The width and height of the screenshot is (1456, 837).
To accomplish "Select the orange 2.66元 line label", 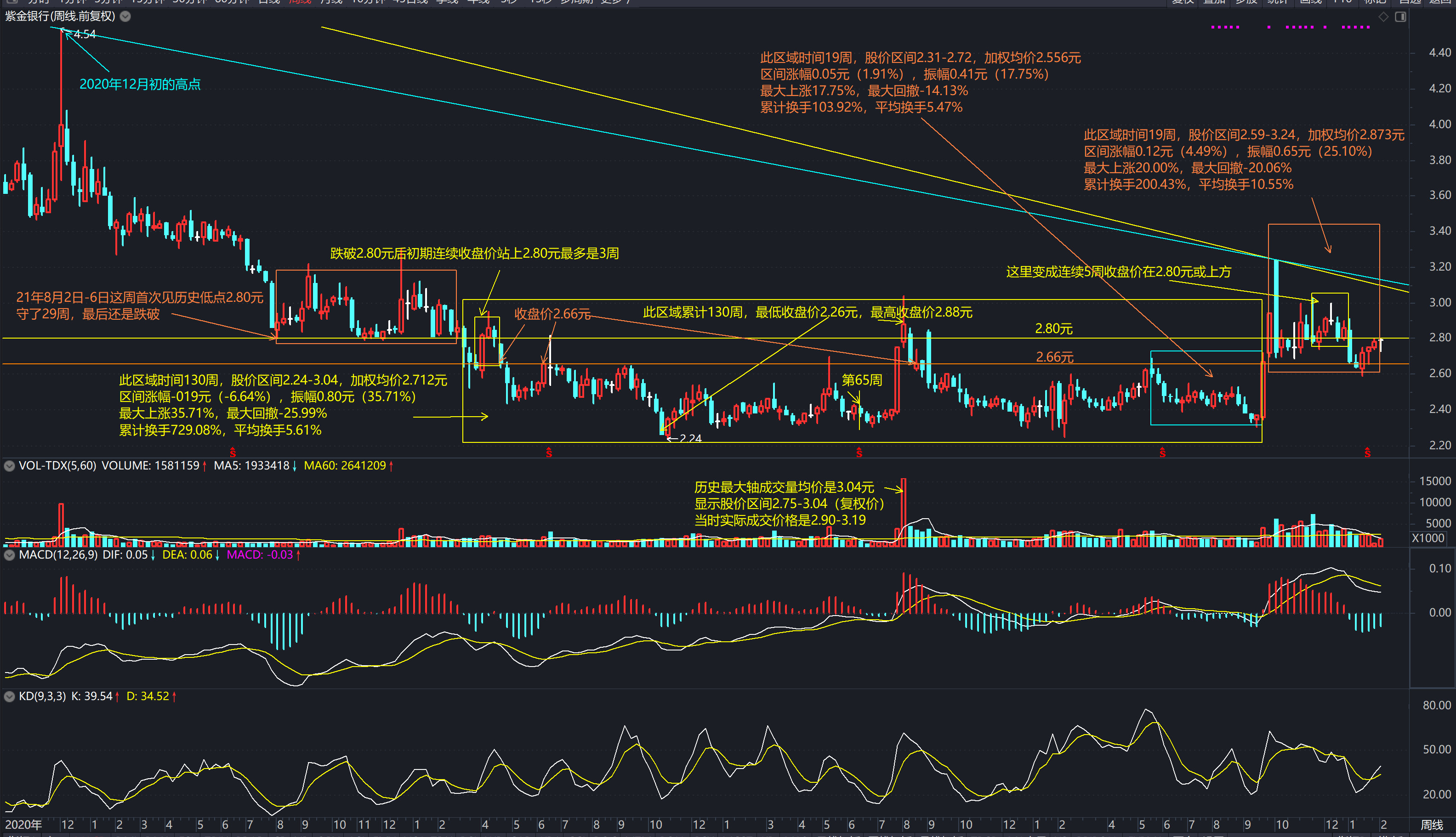I will coord(1055,357).
